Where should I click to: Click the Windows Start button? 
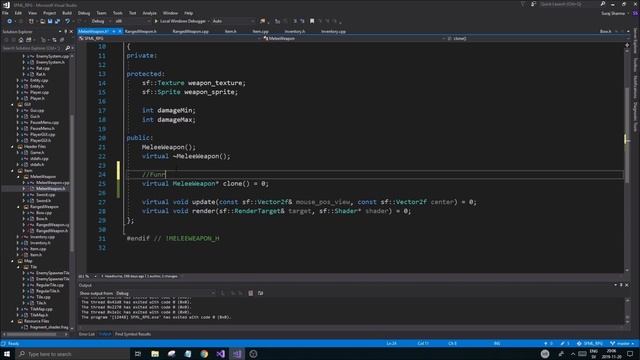7,354
